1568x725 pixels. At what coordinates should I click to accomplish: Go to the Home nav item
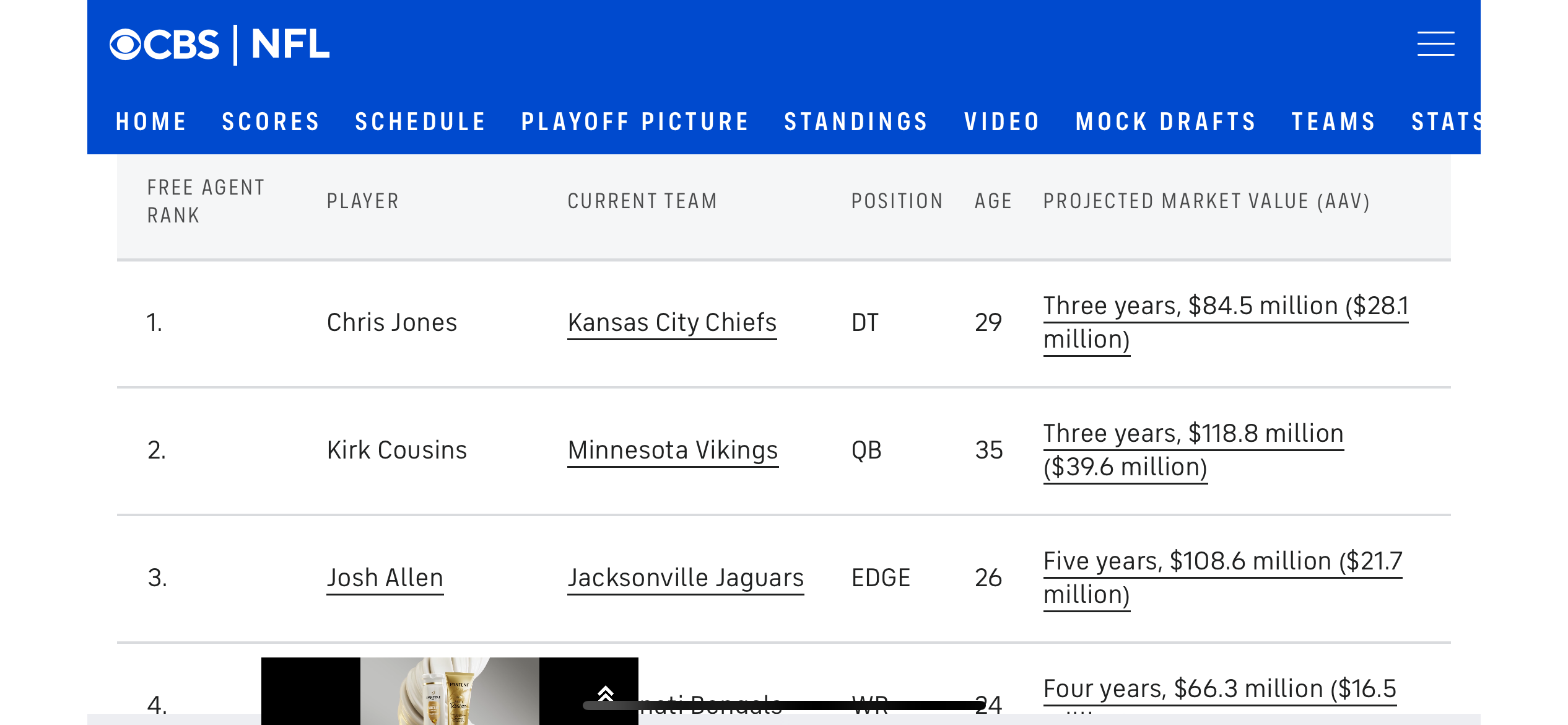pos(151,121)
